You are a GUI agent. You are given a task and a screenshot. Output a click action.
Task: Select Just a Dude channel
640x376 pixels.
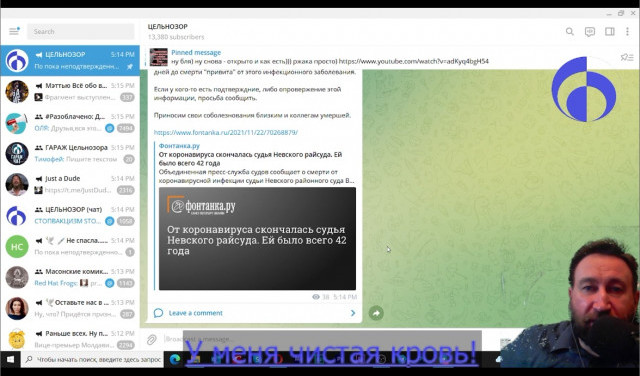point(70,185)
